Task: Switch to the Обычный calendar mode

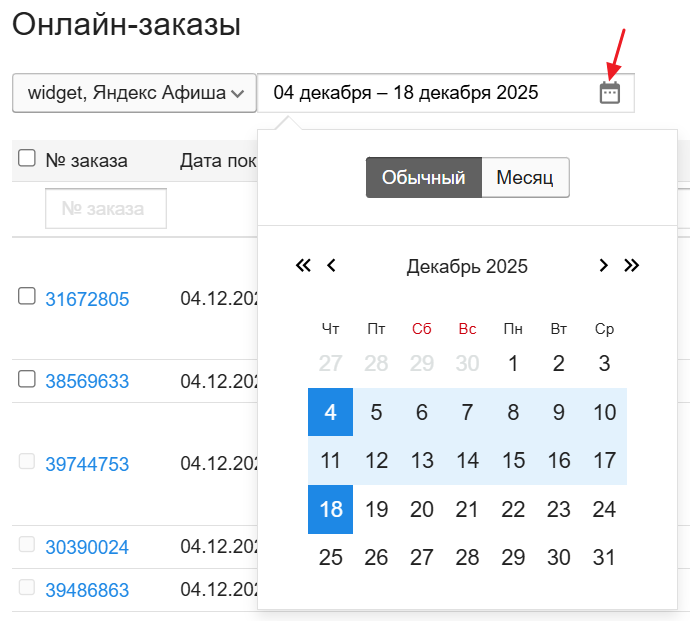Action: 423,178
